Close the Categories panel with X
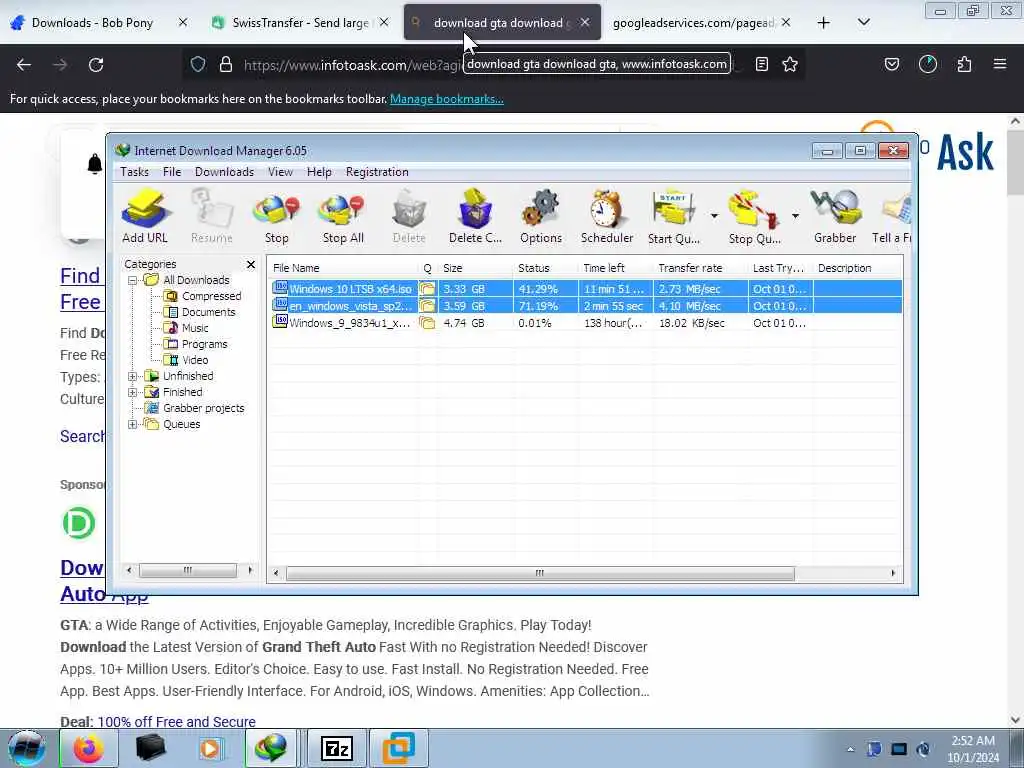The image size is (1024, 768). (x=251, y=264)
